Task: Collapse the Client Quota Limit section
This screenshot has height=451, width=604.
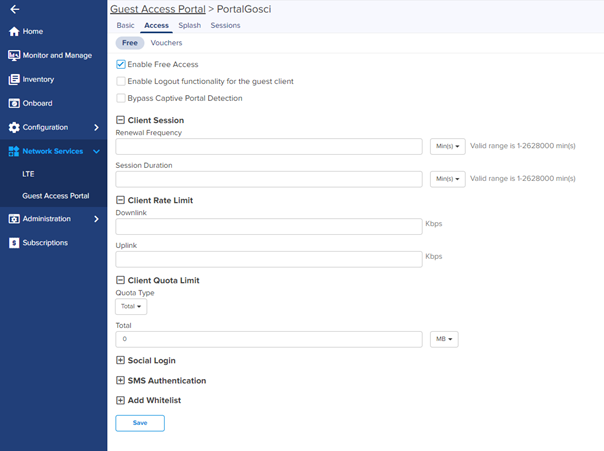Action: (x=120, y=280)
